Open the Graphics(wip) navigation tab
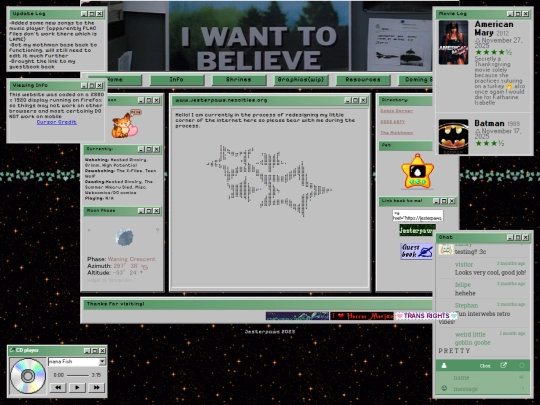 [301, 80]
